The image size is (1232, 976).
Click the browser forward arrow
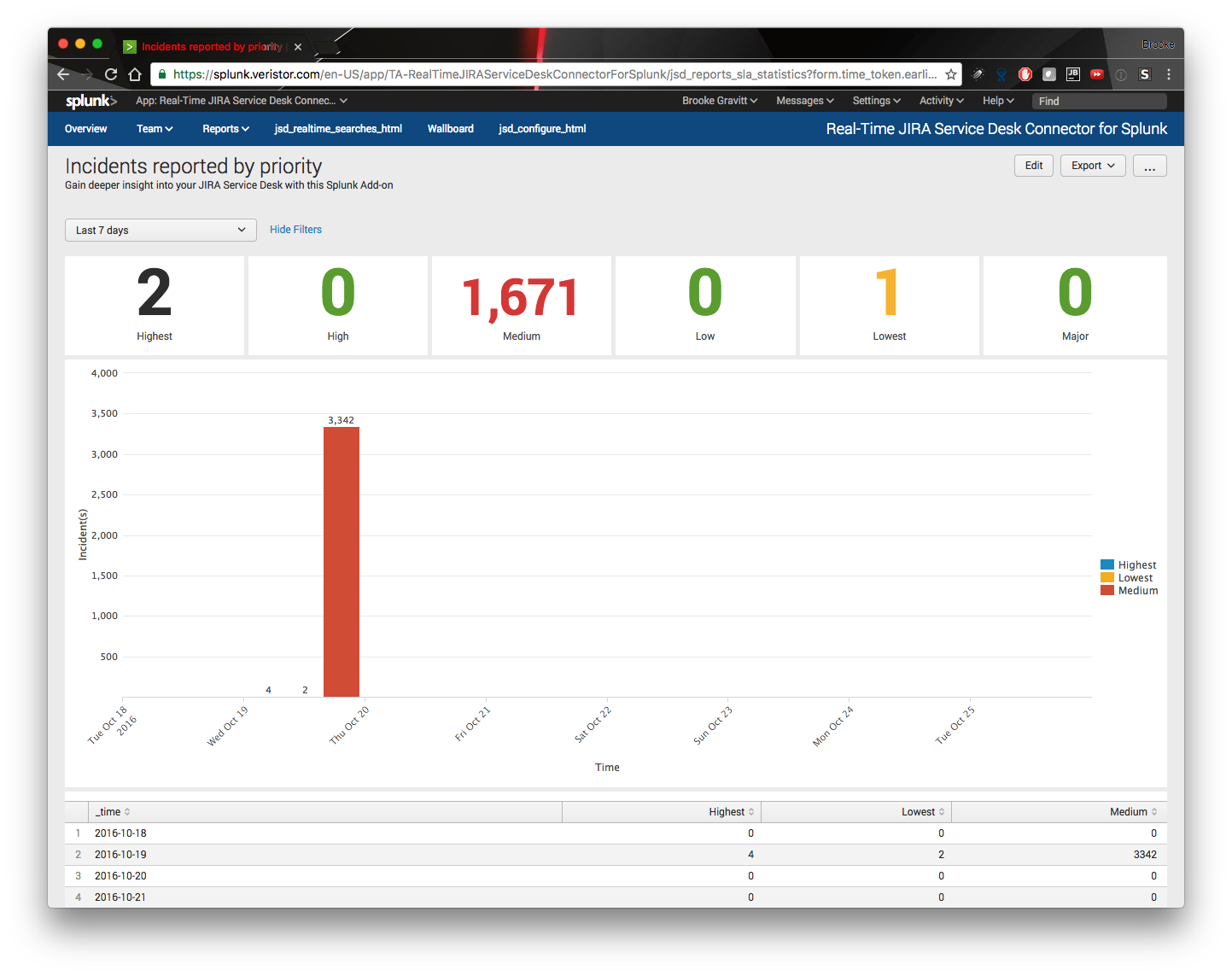pos(87,74)
